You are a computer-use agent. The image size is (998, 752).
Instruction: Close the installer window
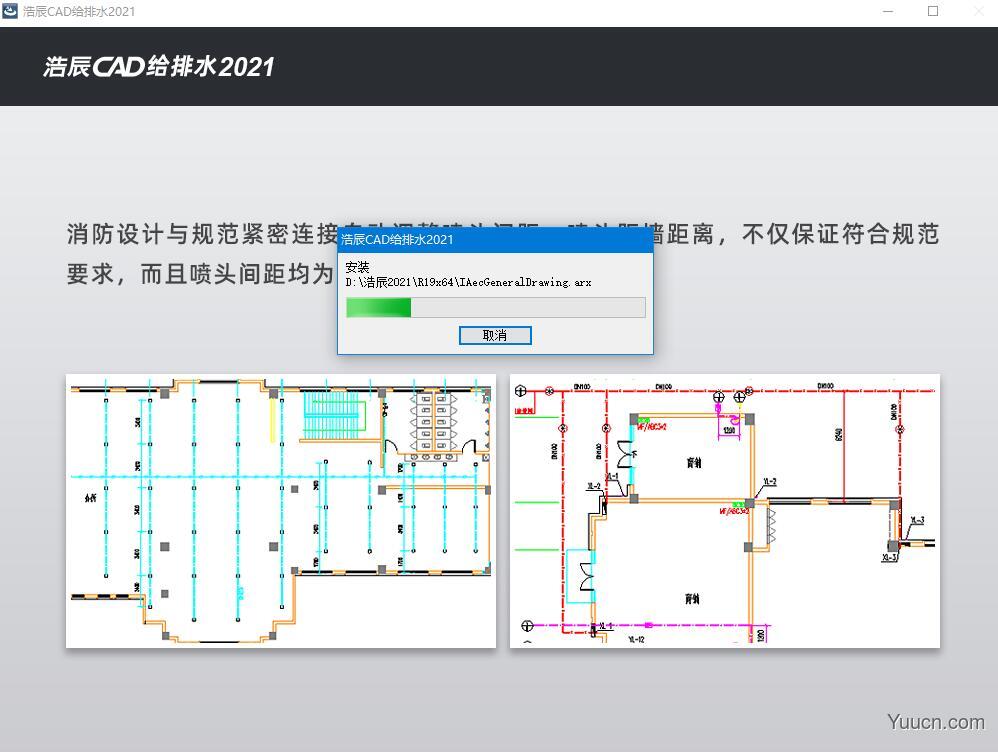(979, 11)
